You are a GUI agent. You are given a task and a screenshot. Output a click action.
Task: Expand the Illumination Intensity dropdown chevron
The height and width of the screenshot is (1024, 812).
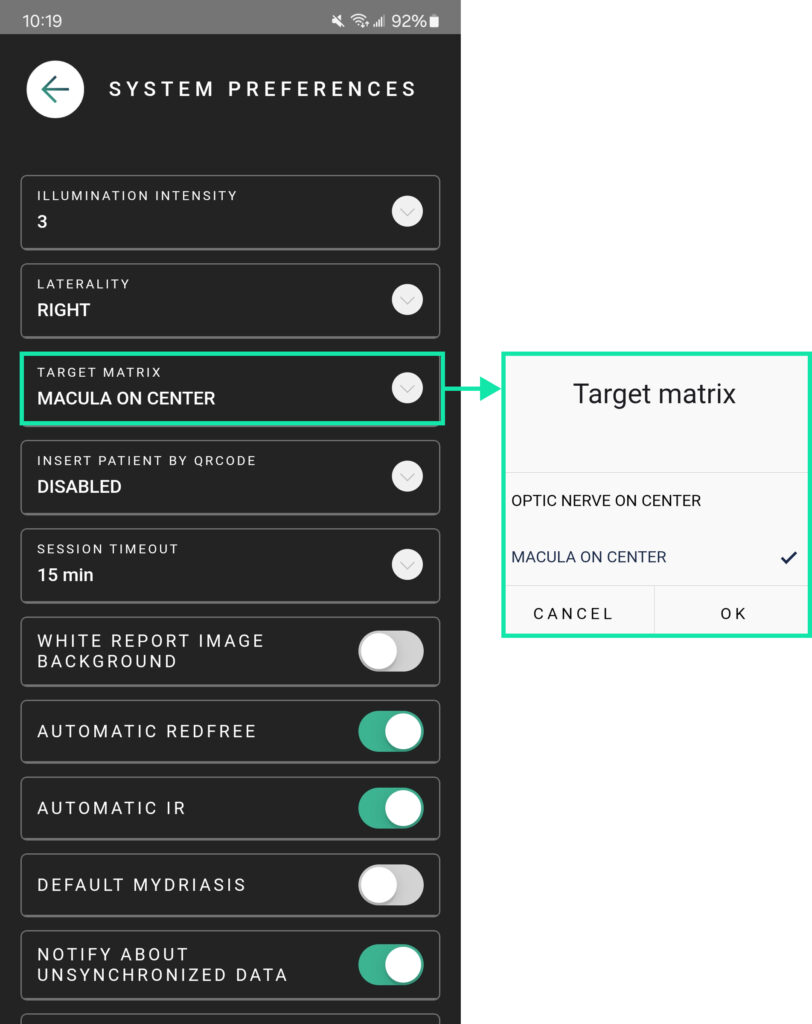(x=407, y=212)
